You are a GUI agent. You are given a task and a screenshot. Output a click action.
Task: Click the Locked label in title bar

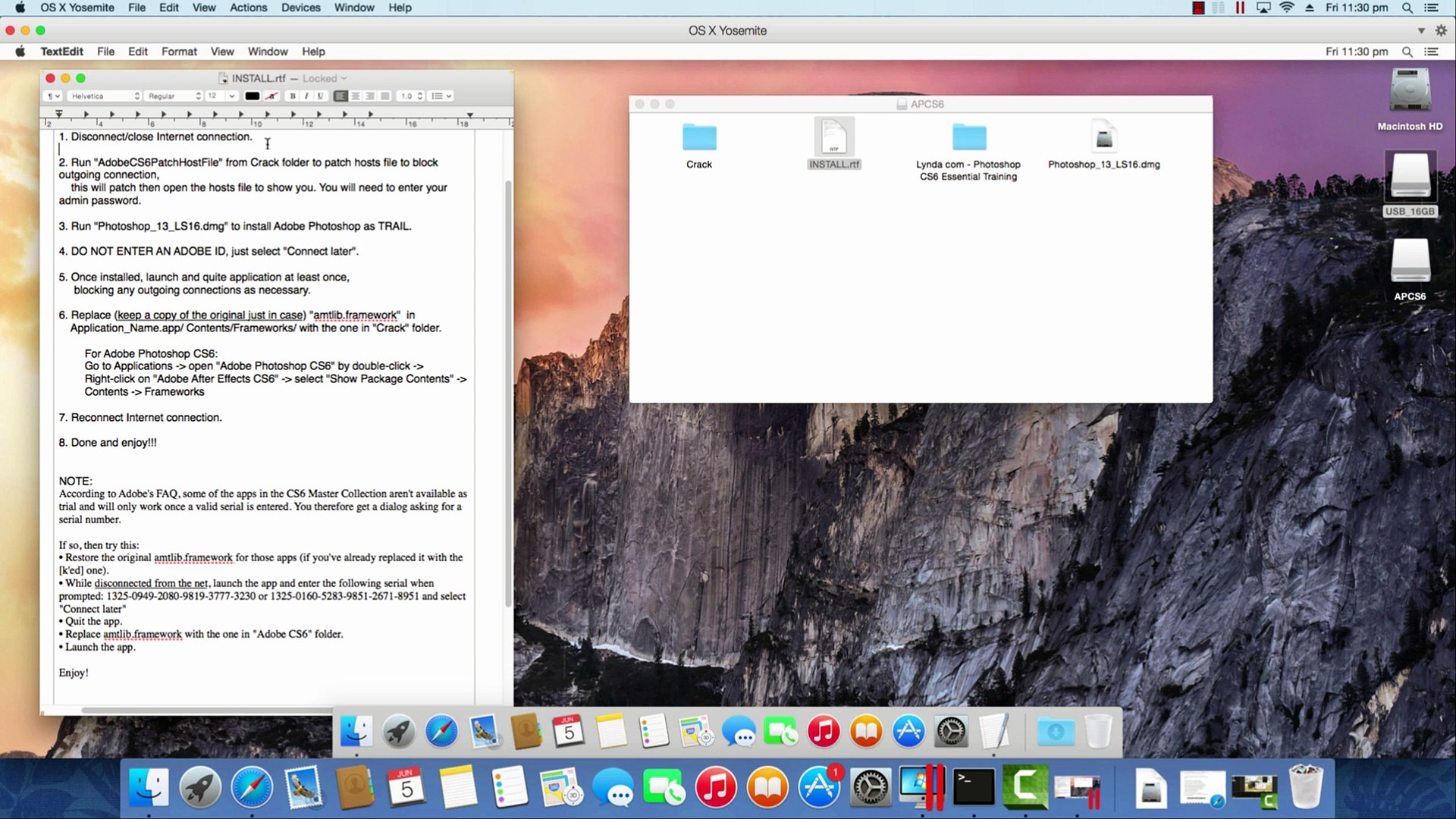point(320,78)
